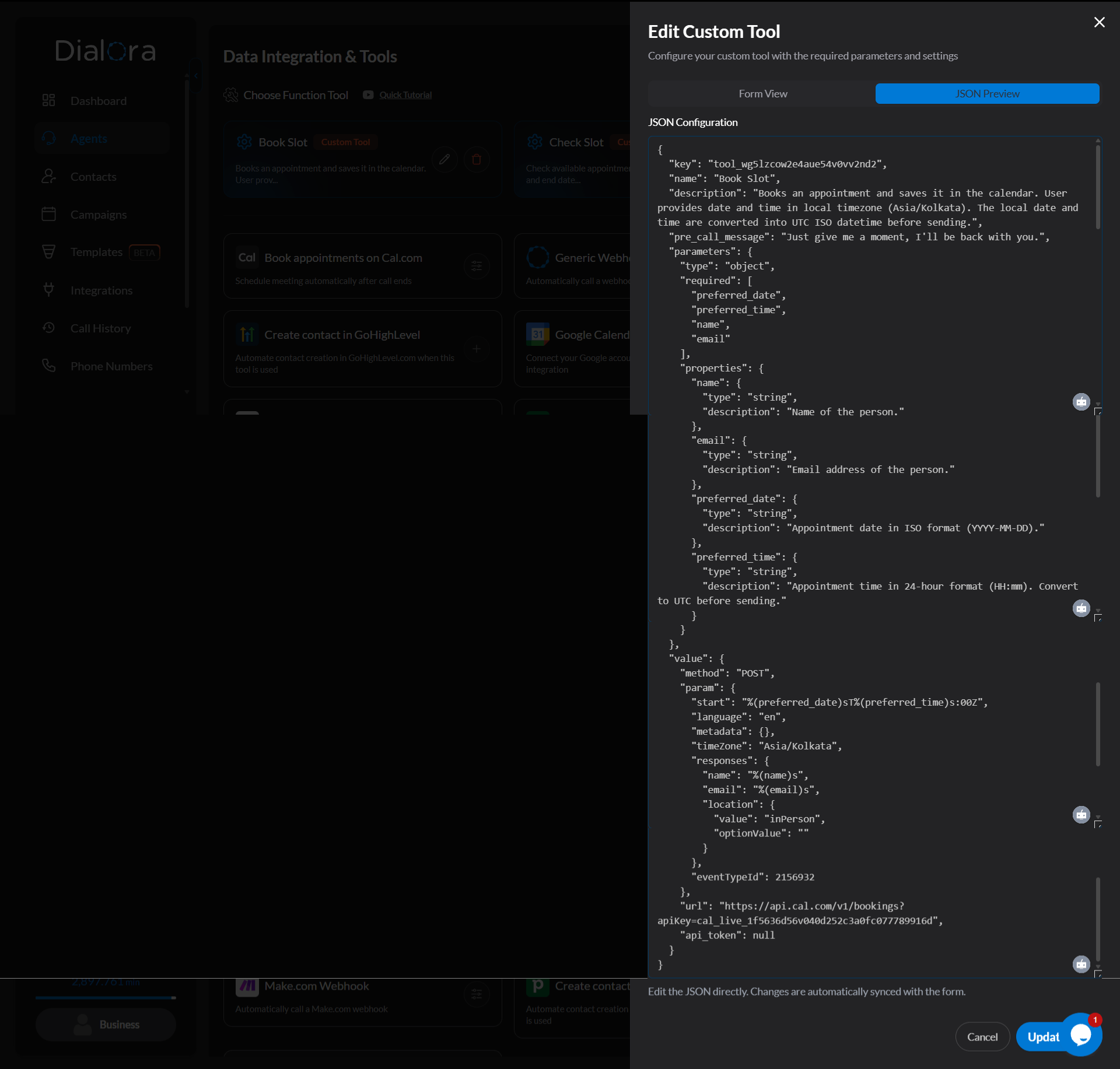Switch to the Form View tab
This screenshot has width=1120, height=1069.
[762, 93]
